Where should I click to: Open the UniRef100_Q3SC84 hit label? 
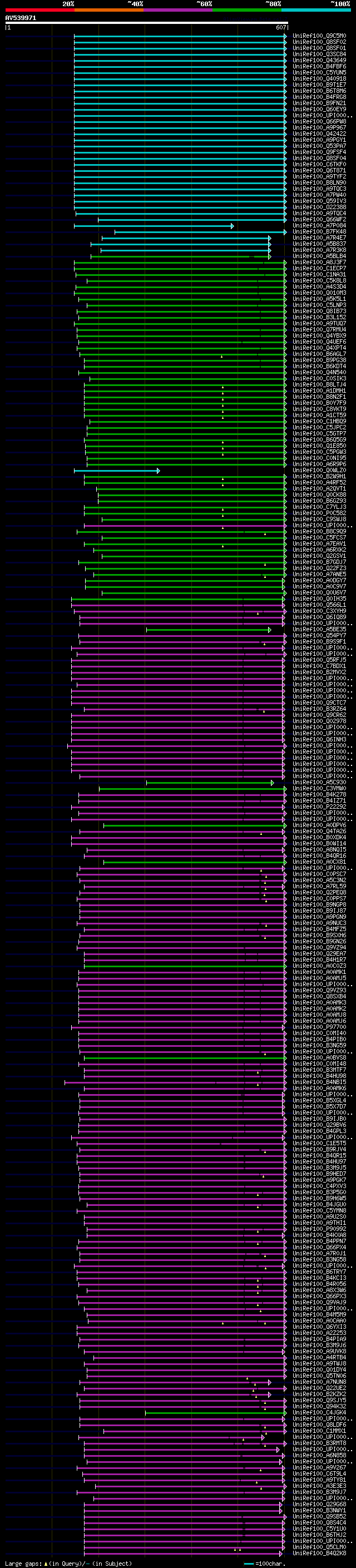319,54
